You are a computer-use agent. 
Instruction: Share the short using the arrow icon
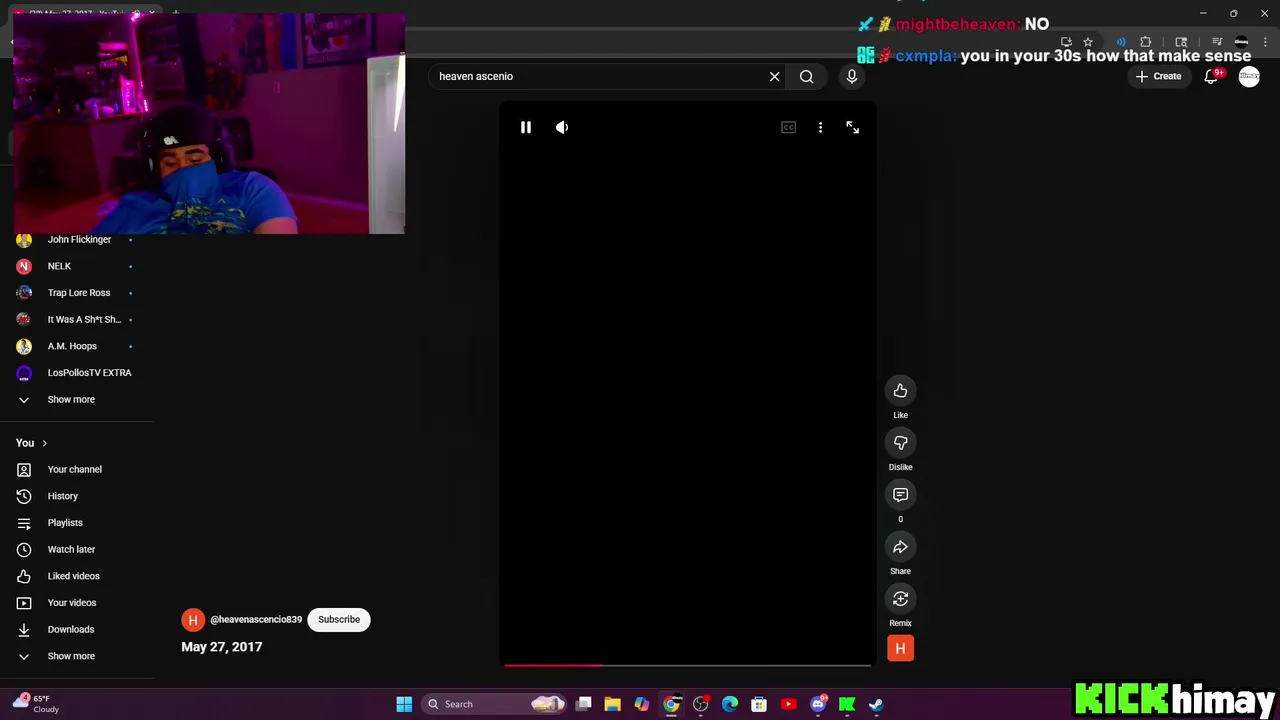coord(900,547)
